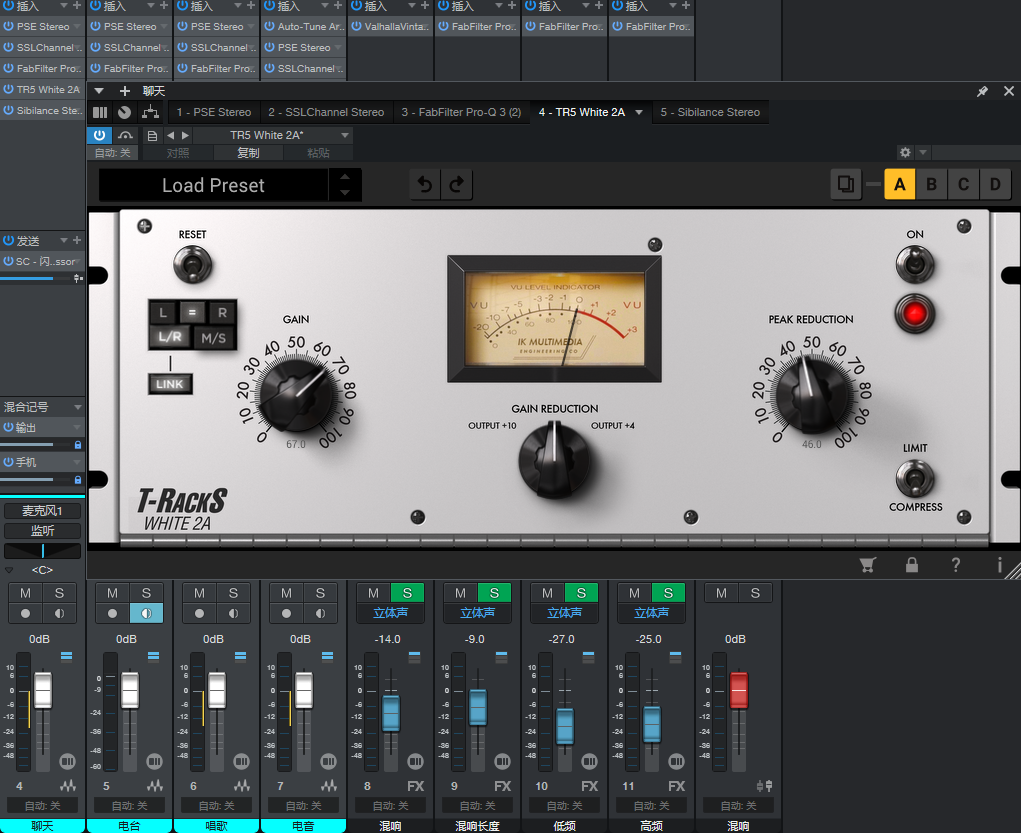The image size is (1021, 833).
Task: Flip the LIMIT/COMPRESS switch
Action: click(x=915, y=478)
